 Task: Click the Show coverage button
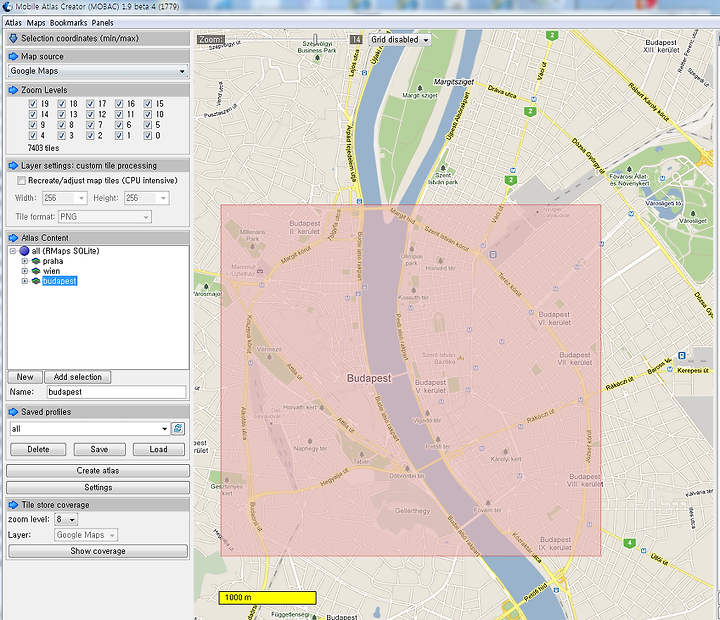click(98, 551)
